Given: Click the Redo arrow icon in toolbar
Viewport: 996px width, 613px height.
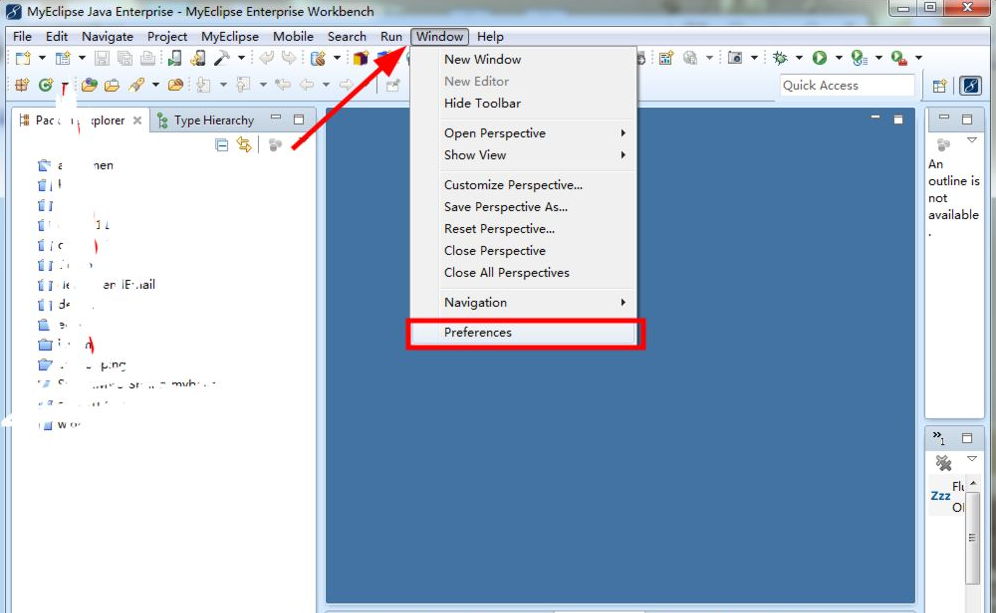Looking at the screenshot, I should [x=289, y=58].
